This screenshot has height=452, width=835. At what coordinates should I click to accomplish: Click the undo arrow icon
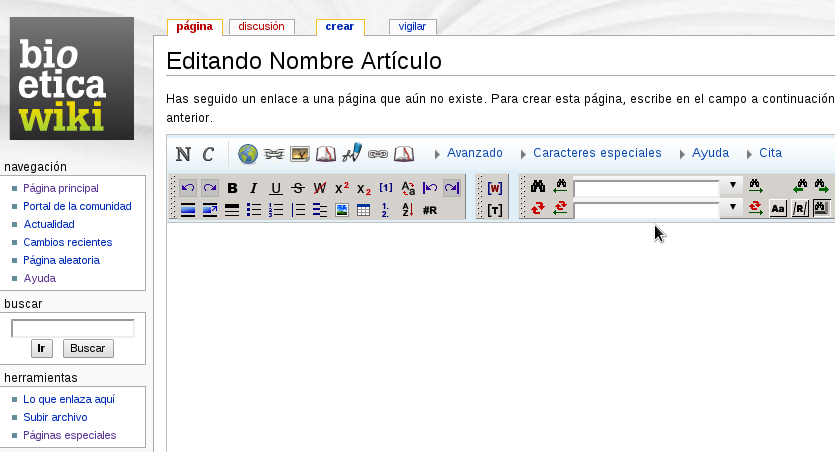(188, 188)
